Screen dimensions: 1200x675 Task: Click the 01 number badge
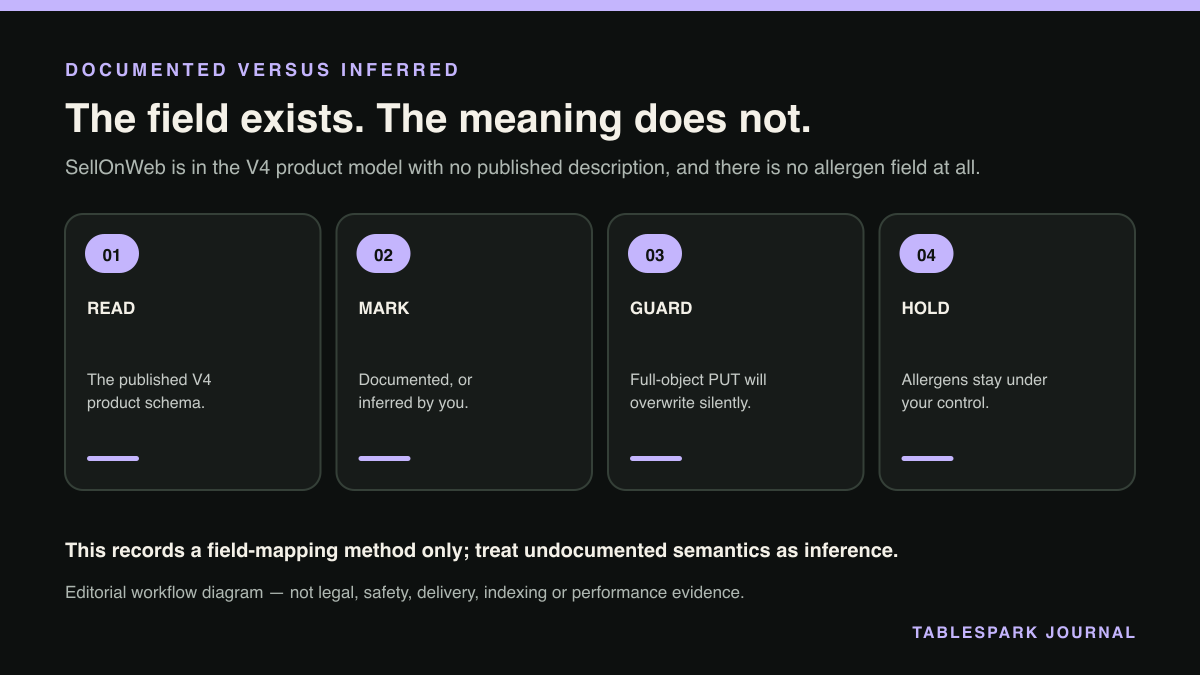pyautogui.click(x=112, y=254)
